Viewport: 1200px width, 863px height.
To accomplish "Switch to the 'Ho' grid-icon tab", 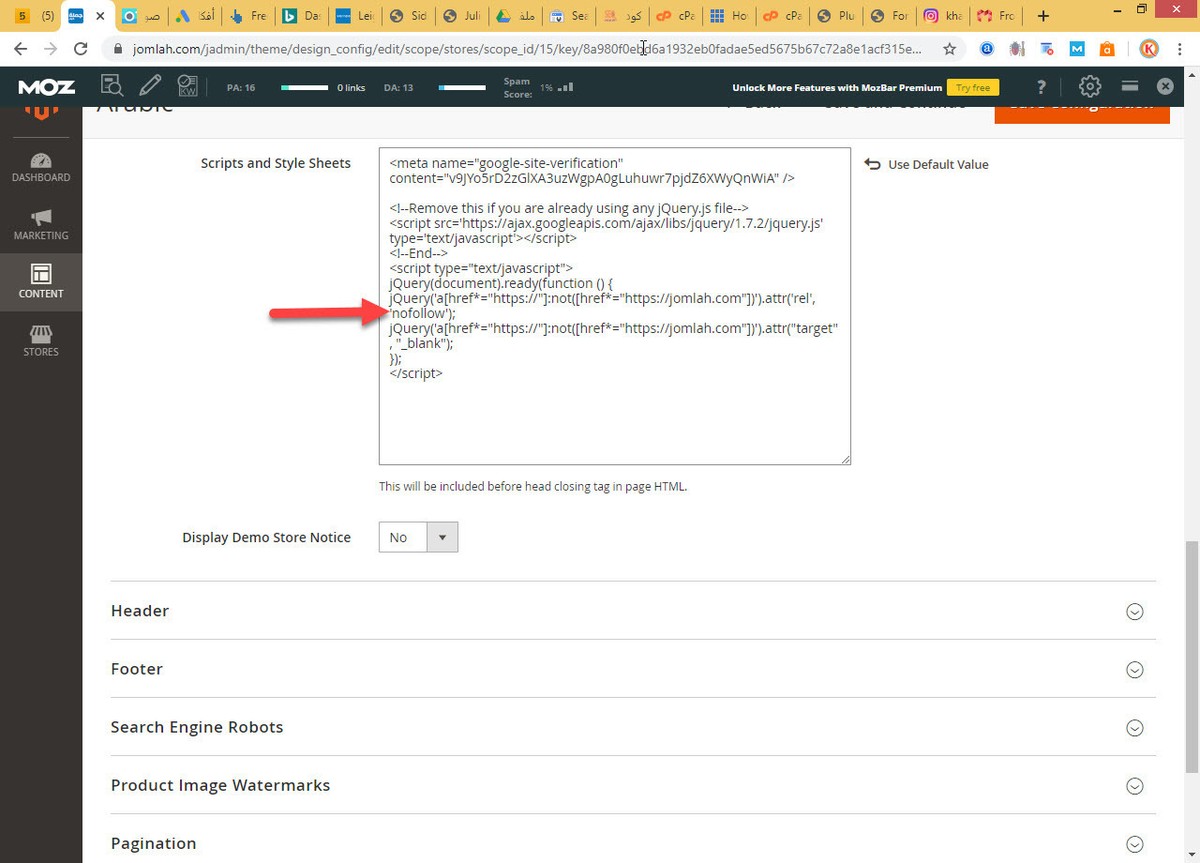I will tap(727, 16).
